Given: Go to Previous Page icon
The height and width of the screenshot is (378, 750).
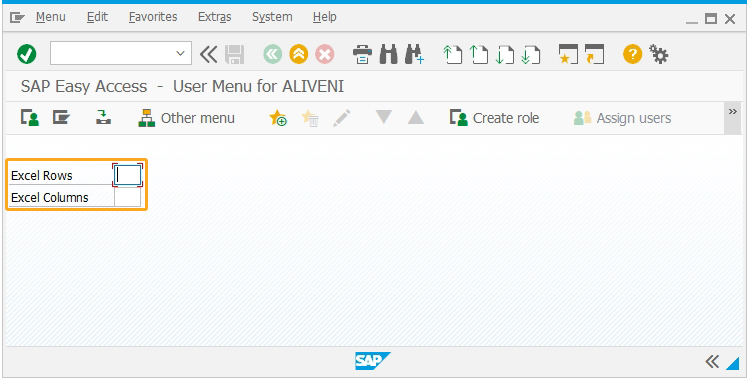Looking at the screenshot, I should click(478, 54).
